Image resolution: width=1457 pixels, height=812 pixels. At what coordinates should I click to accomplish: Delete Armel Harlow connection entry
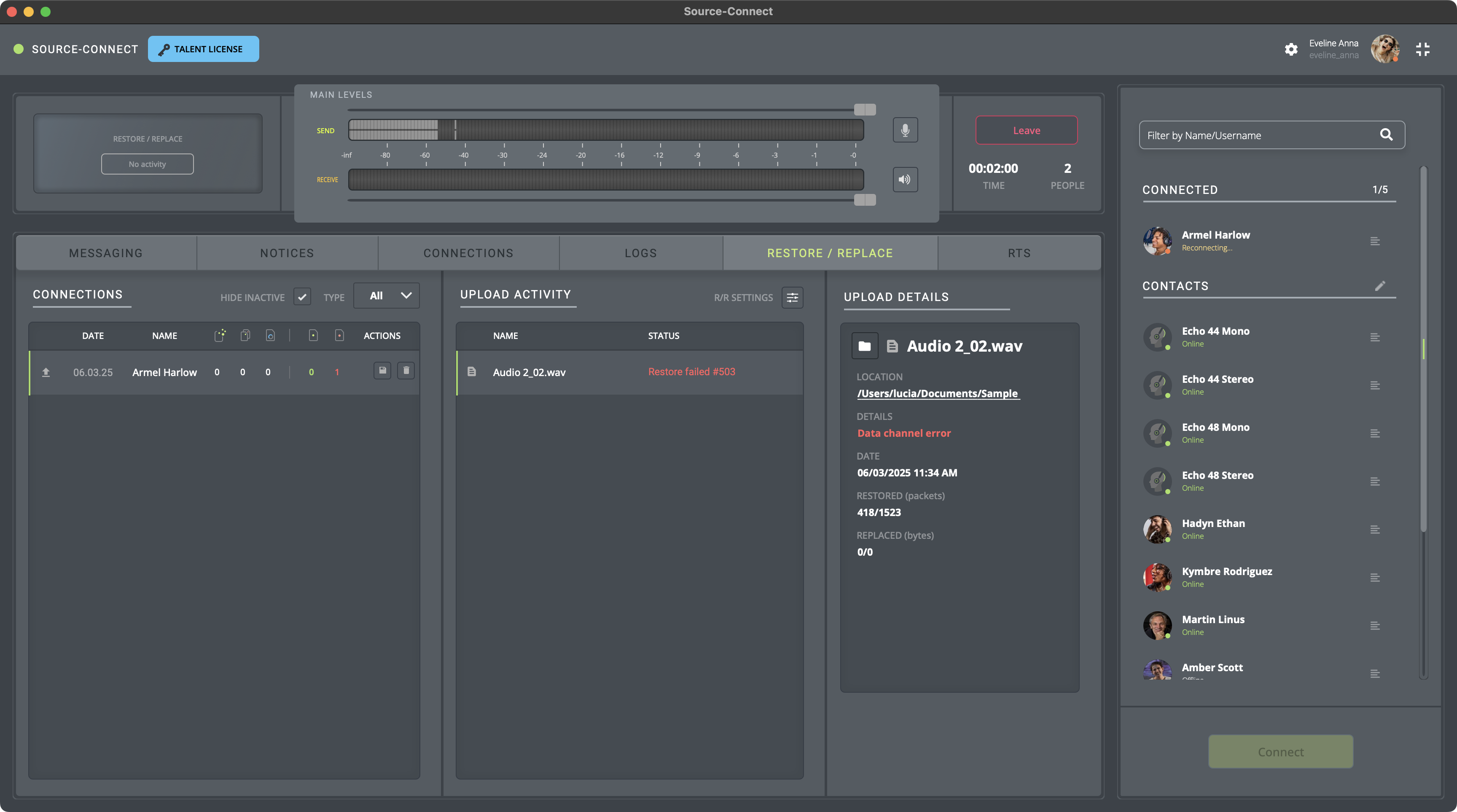click(x=406, y=371)
